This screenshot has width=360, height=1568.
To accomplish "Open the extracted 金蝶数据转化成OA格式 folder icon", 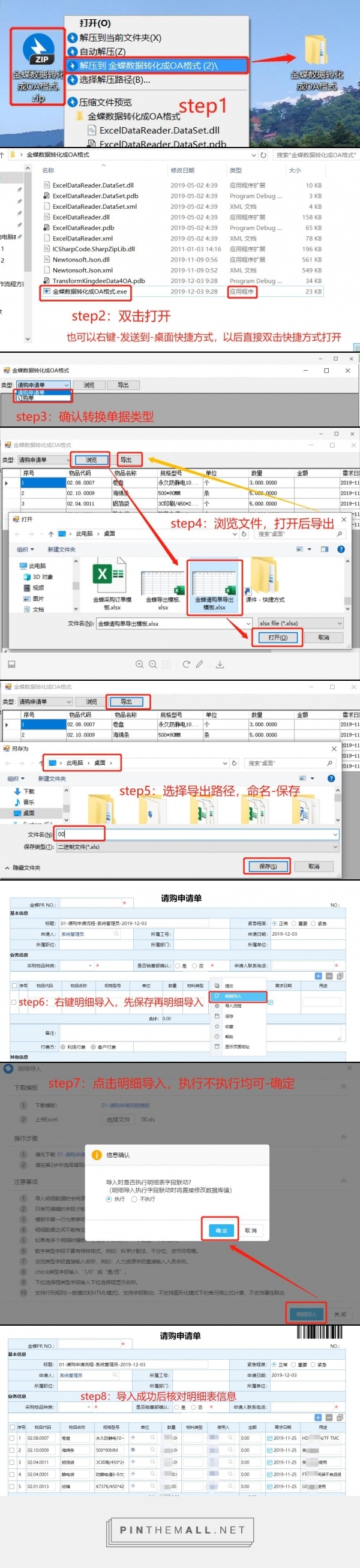I will point(316,50).
